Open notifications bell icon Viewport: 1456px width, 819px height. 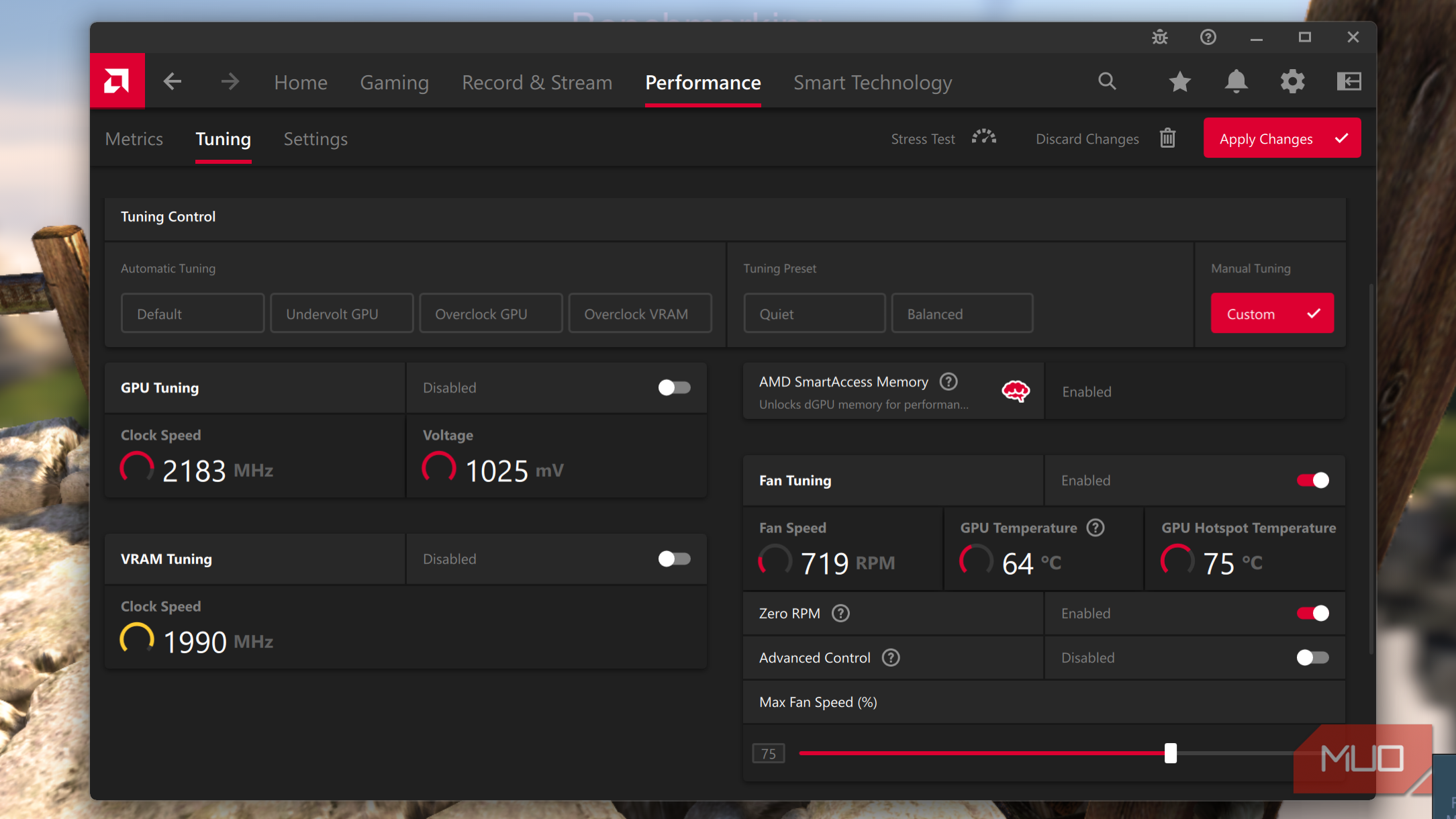[x=1236, y=82]
